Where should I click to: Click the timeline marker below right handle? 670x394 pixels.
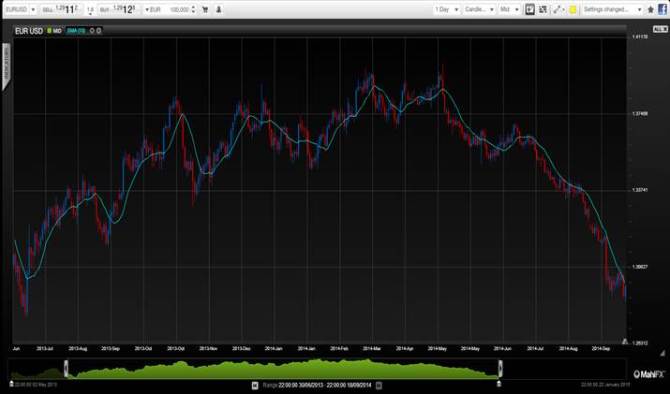[x=499, y=384]
